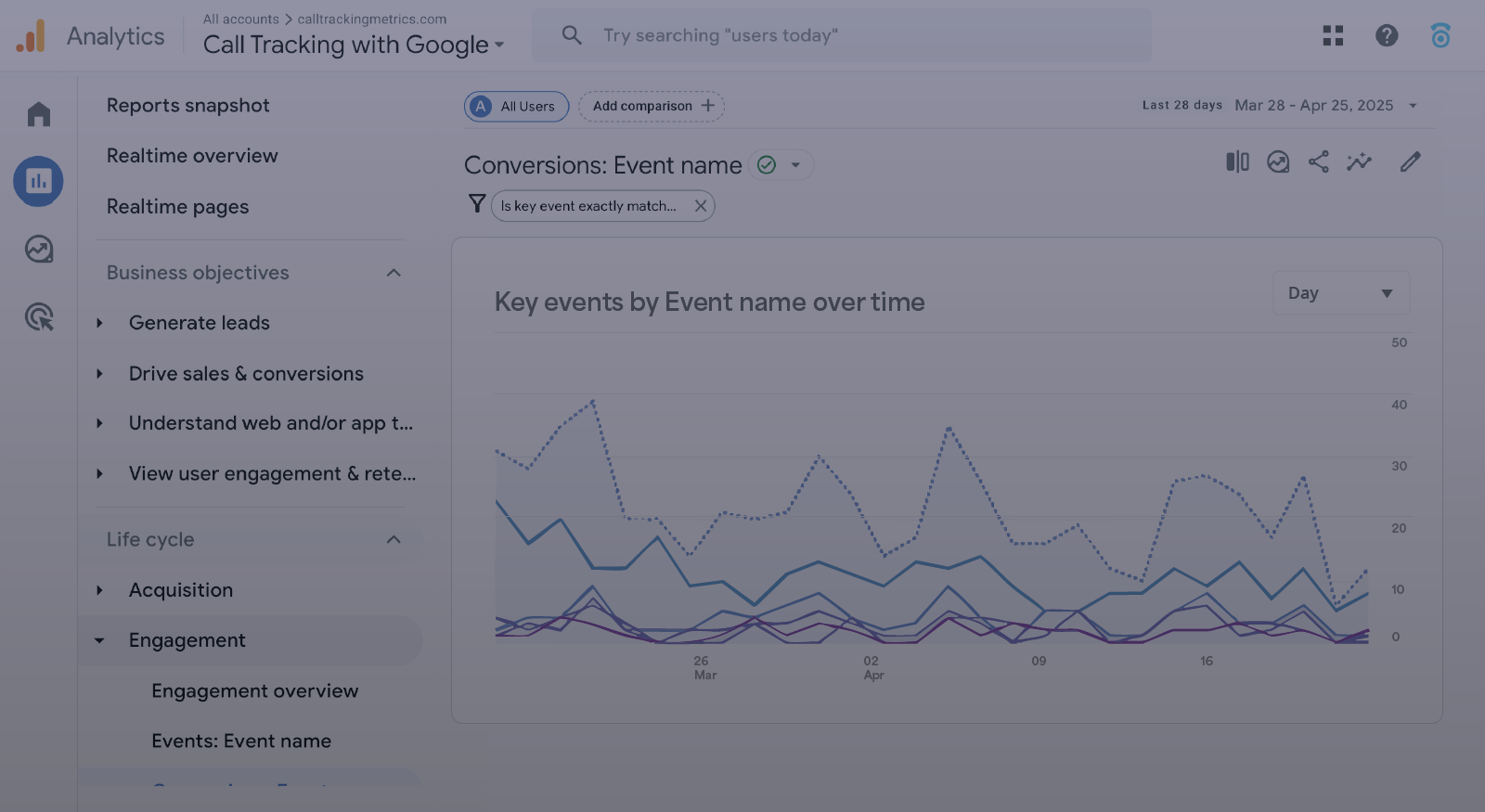The image size is (1485, 812).
Task: Open the Explore icon in left rail
Action: tap(39, 249)
